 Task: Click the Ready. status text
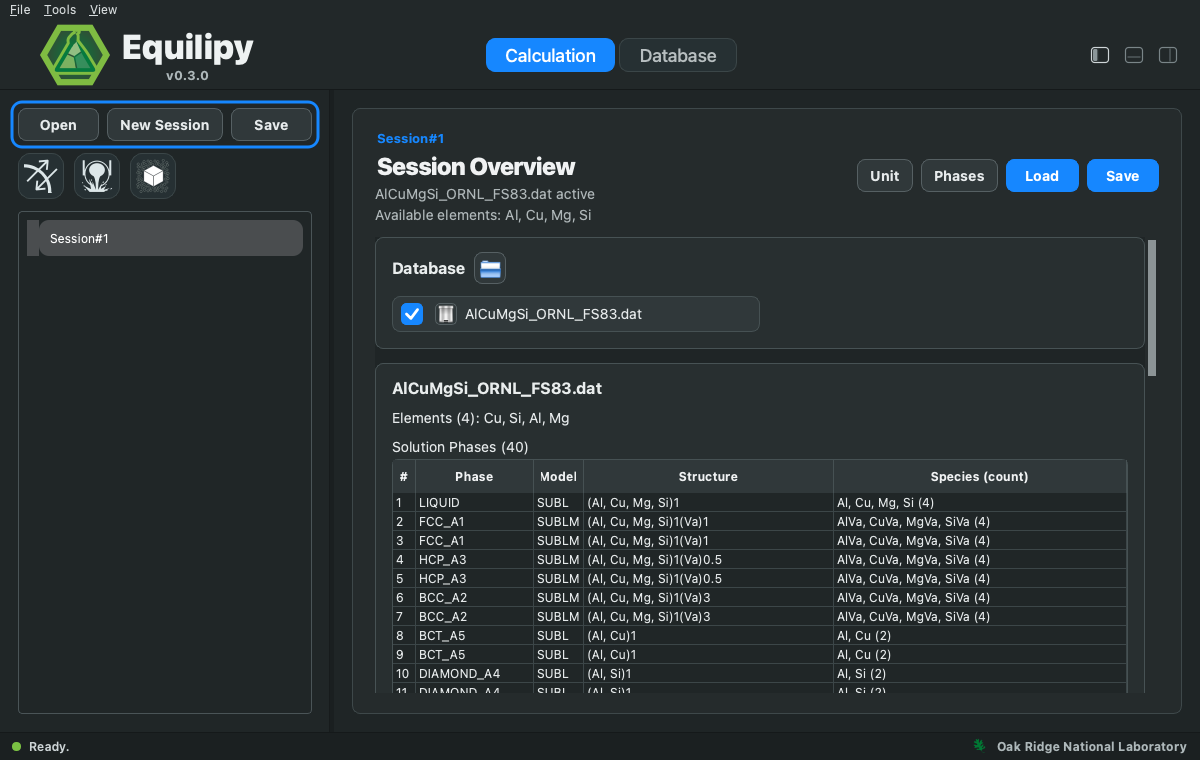[x=49, y=747]
